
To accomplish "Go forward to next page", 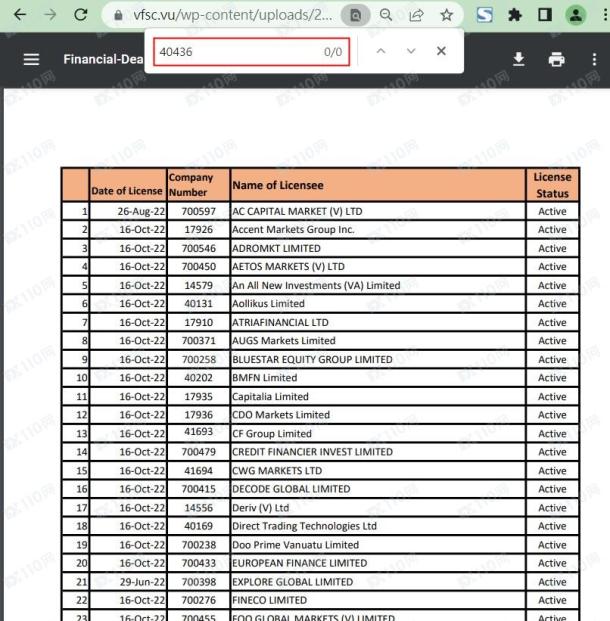I will [x=50, y=15].
